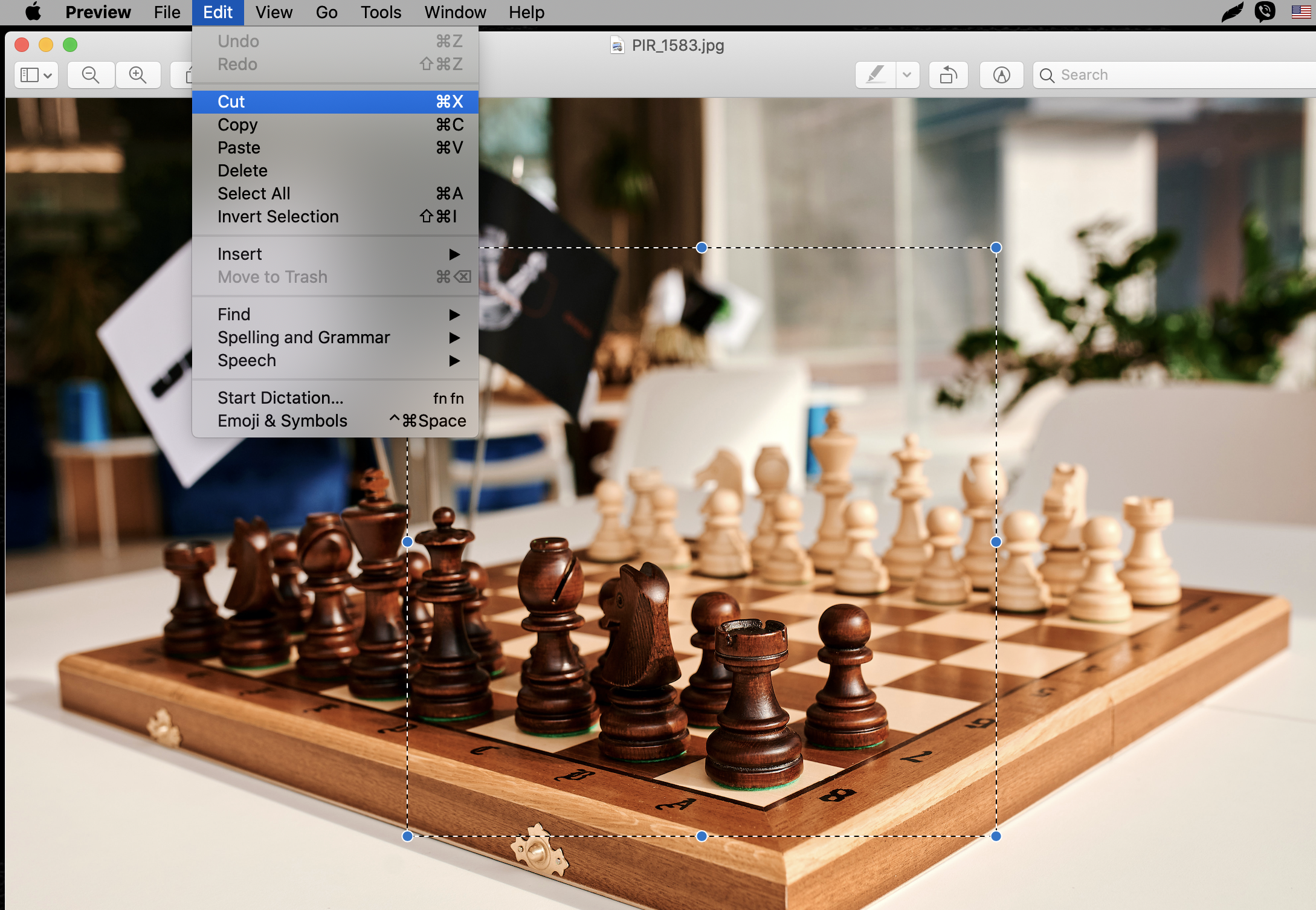Image resolution: width=1316 pixels, height=910 pixels.
Task: Click the rotate/adjust image icon
Action: [x=946, y=75]
